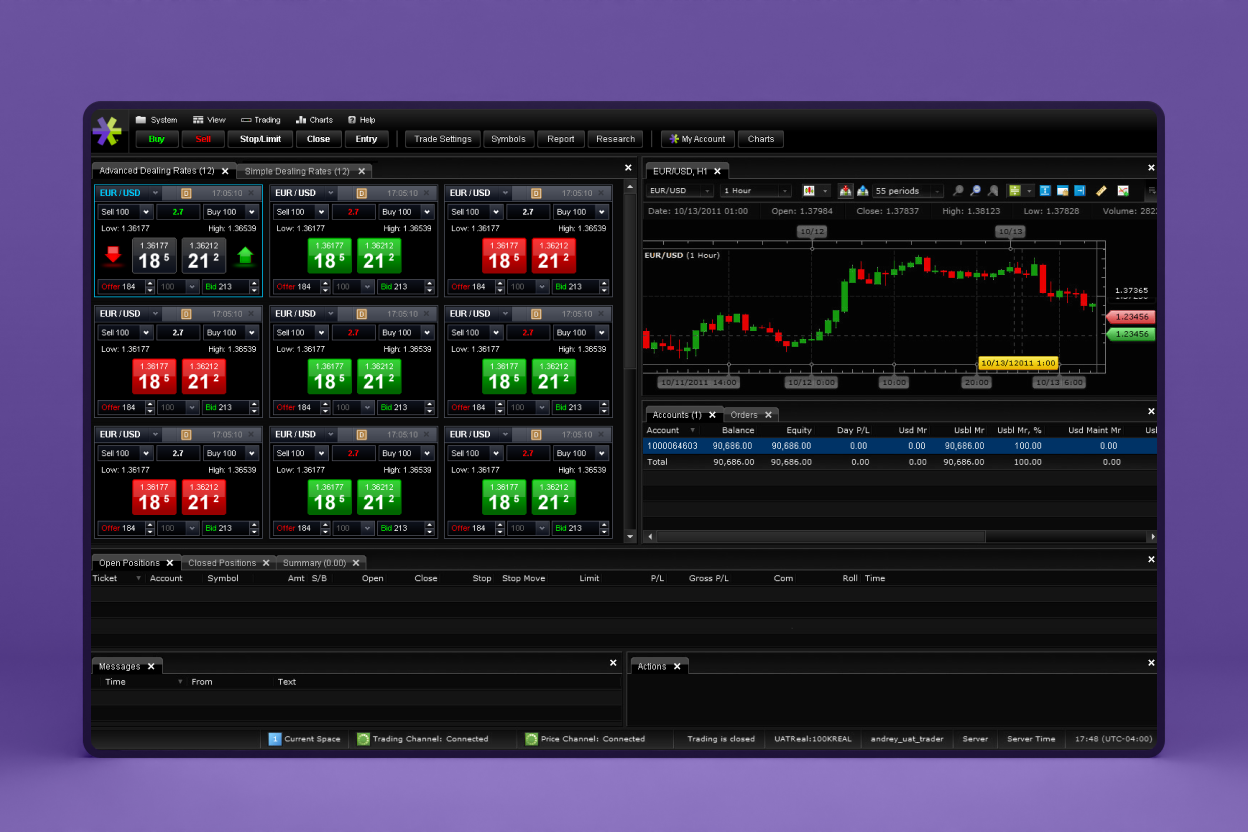Screen dimensions: 1248x832
Task: Click the add indicator icon at chart toolbar end
Action: click(1123, 191)
